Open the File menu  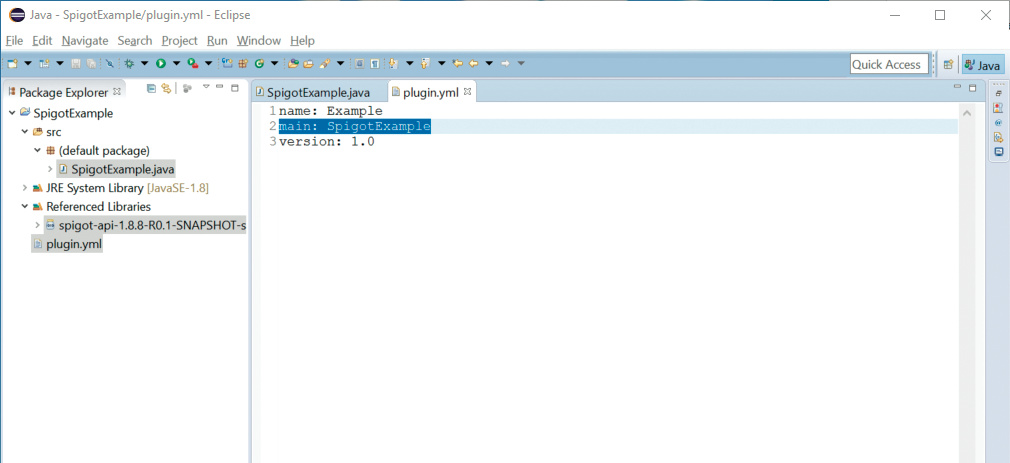(x=14, y=41)
